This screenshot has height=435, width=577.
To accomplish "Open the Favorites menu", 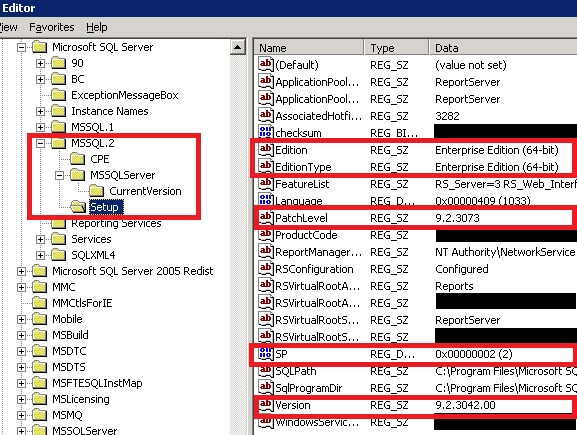I will click(x=52, y=27).
